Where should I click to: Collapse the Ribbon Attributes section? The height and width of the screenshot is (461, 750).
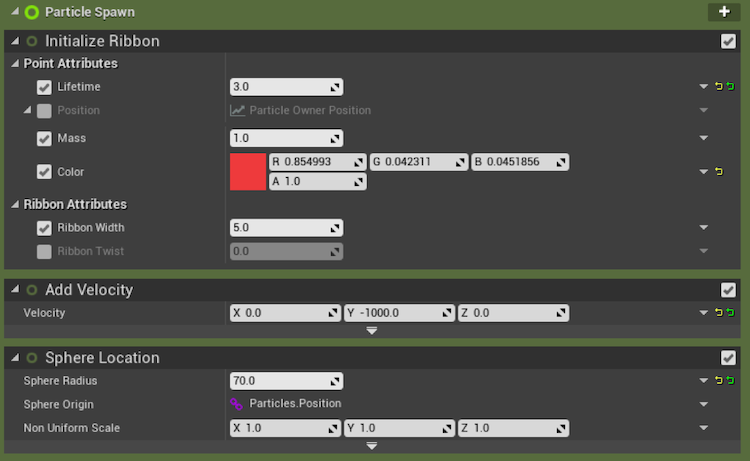[x=14, y=204]
